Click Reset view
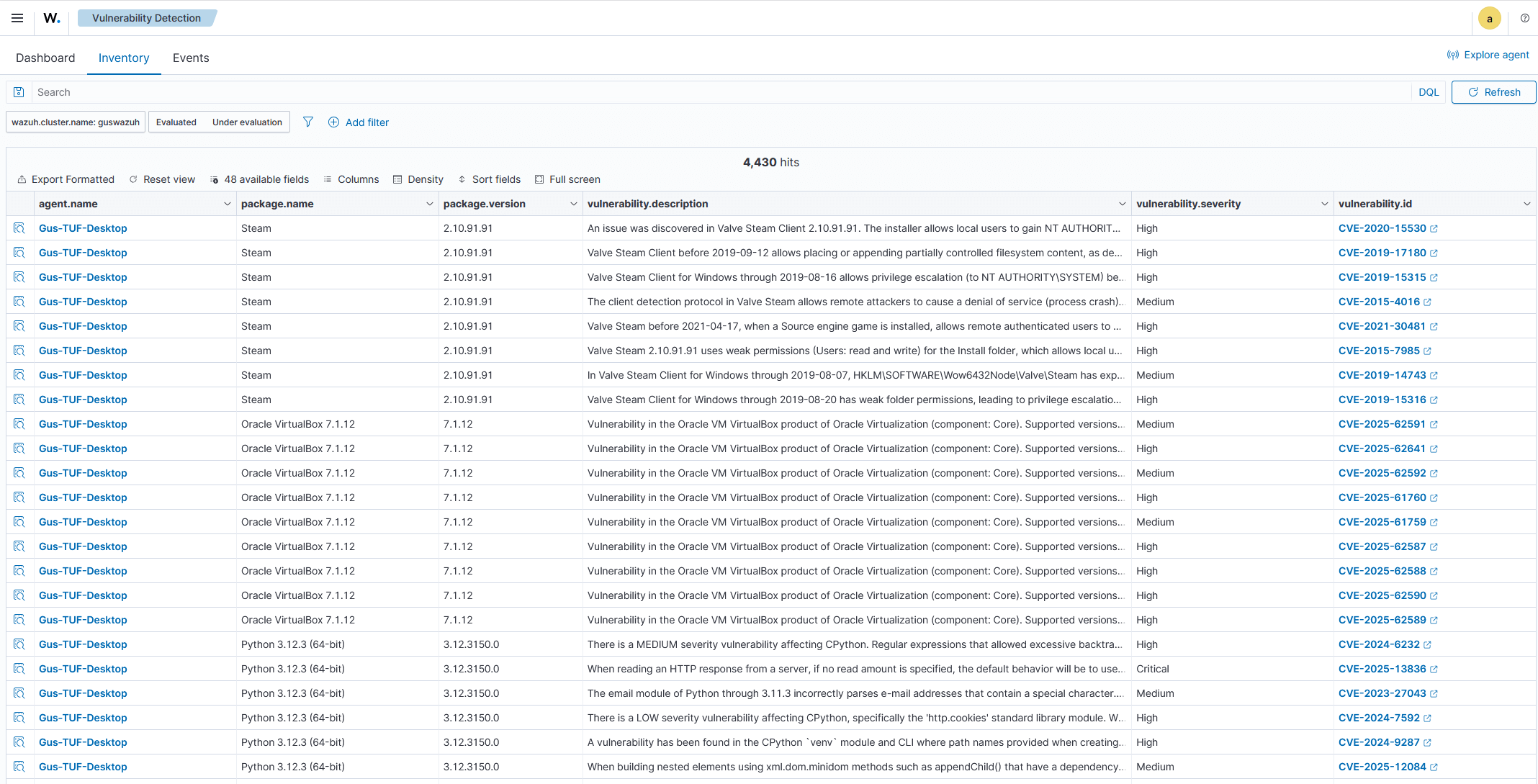The image size is (1538, 784). [x=162, y=179]
